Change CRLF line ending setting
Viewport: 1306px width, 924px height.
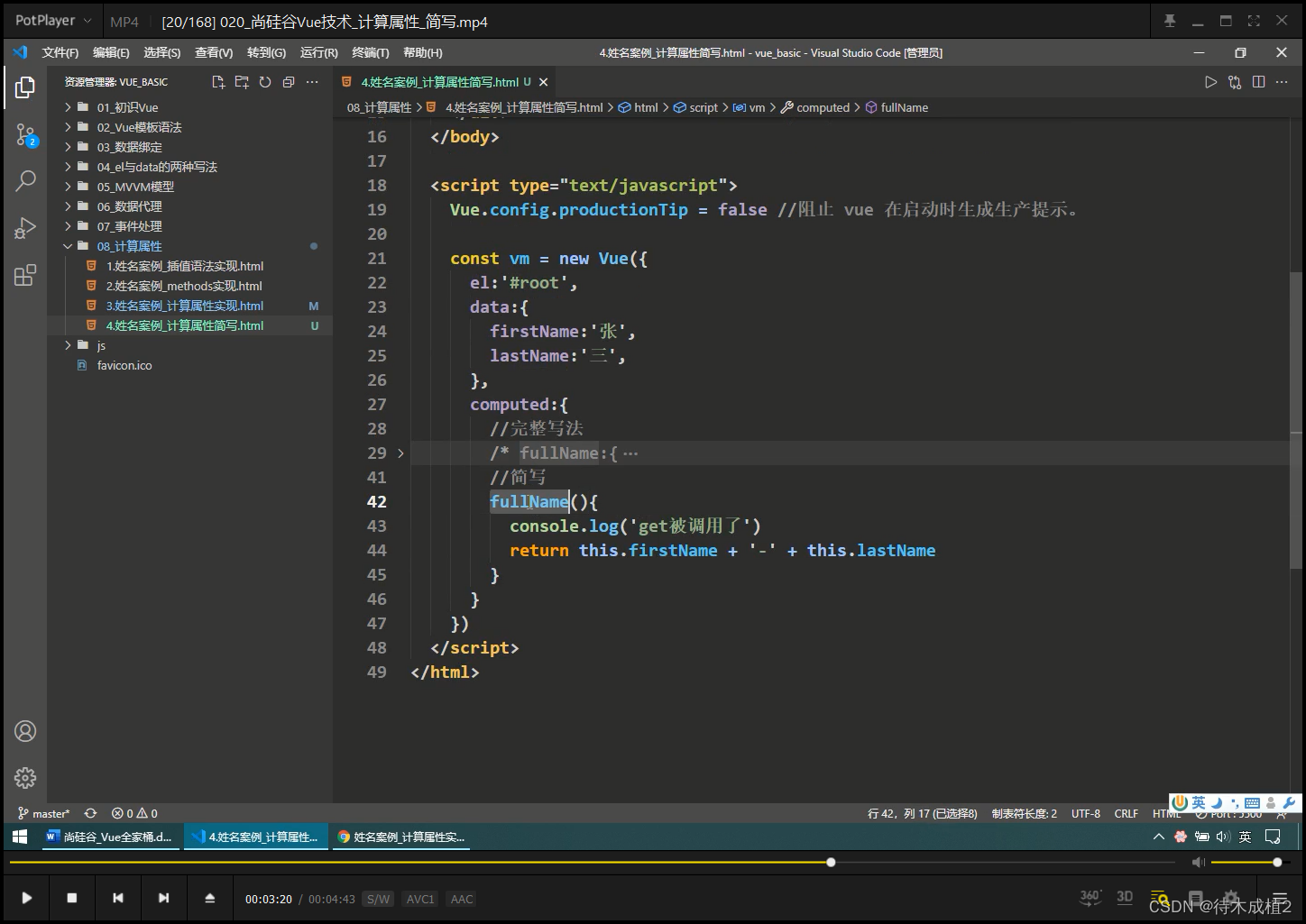tap(1127, 813)
